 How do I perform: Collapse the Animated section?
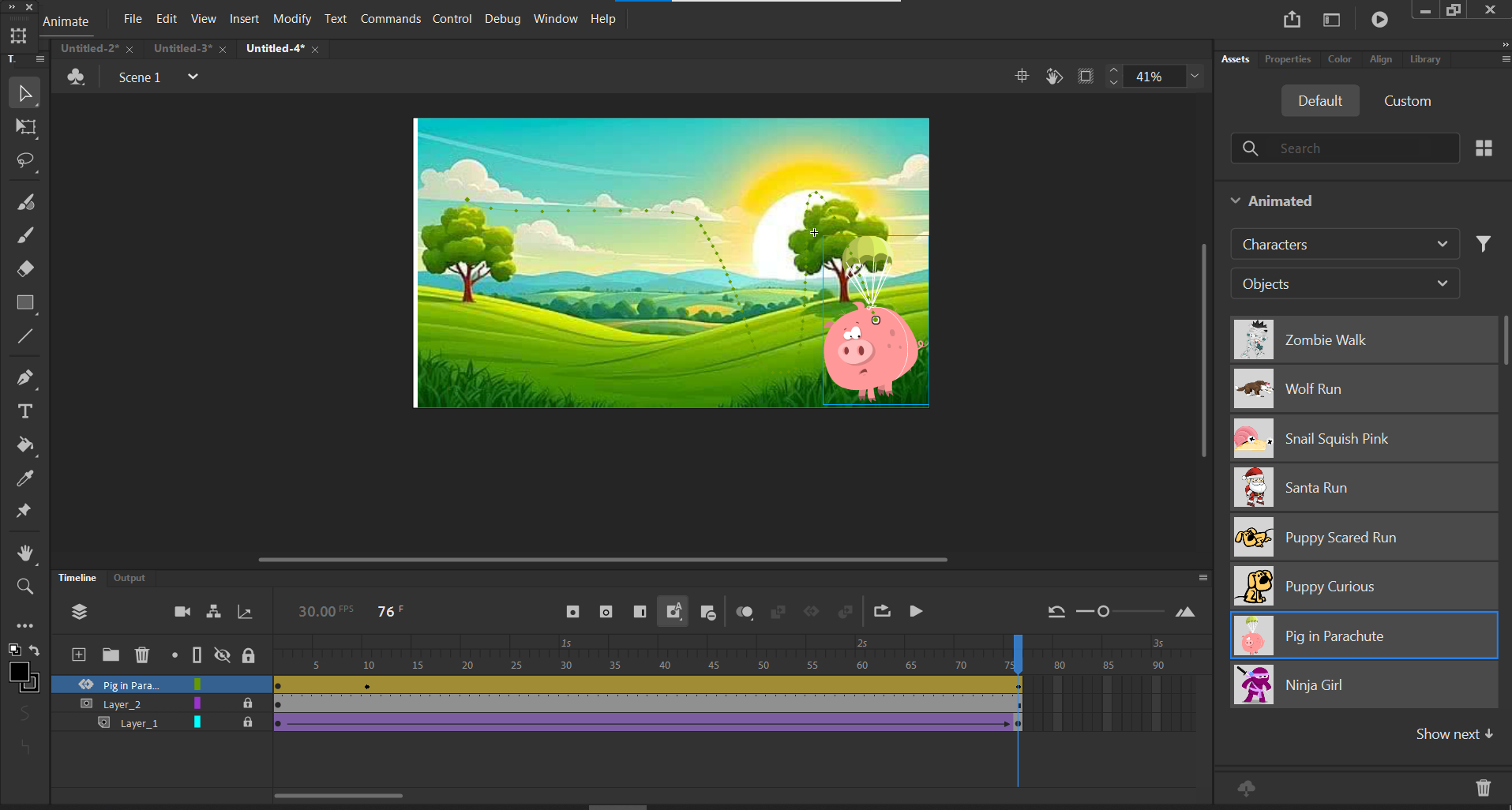click(x=1236, y=201)
